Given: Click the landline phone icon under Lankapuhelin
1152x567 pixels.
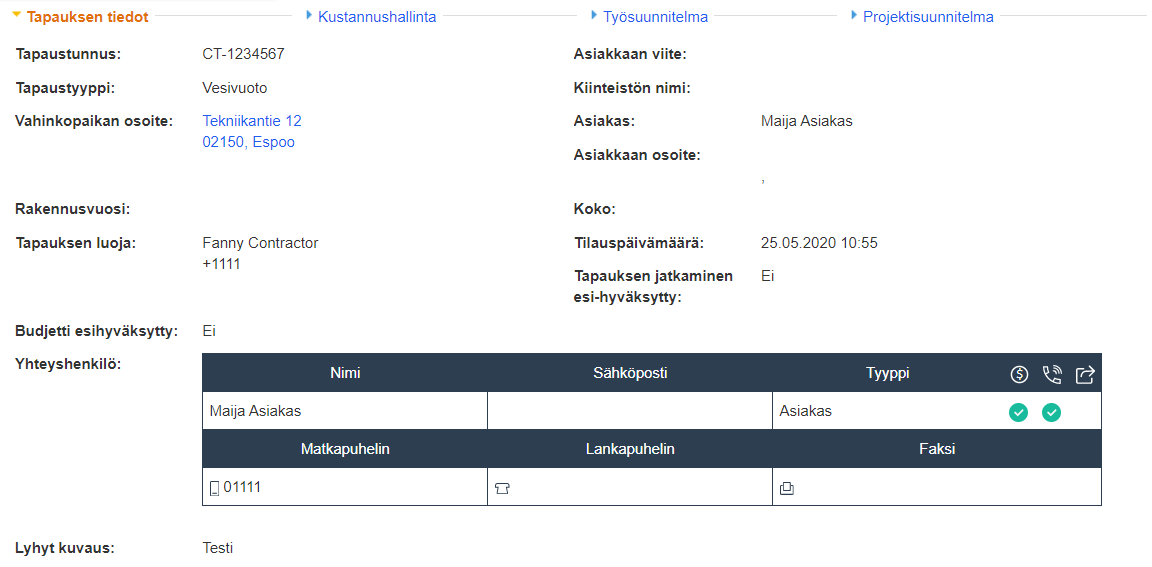Looking at the screenshot, I should point(502,489).
